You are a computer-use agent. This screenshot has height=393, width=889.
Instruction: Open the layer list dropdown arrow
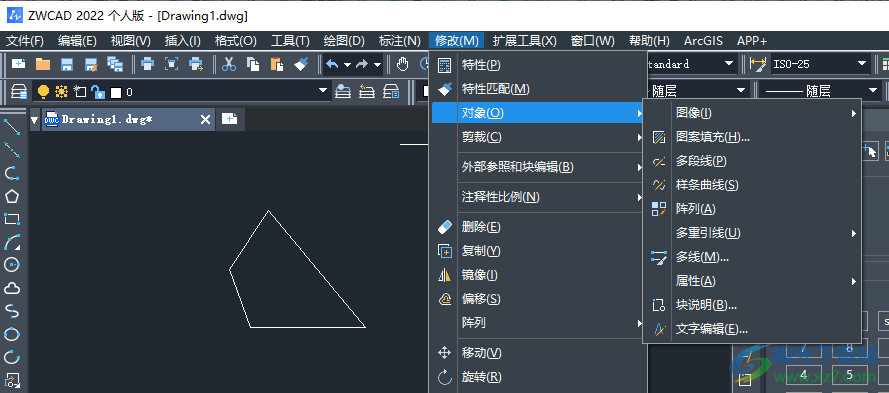pyautogui.click(x=323, y=91)
